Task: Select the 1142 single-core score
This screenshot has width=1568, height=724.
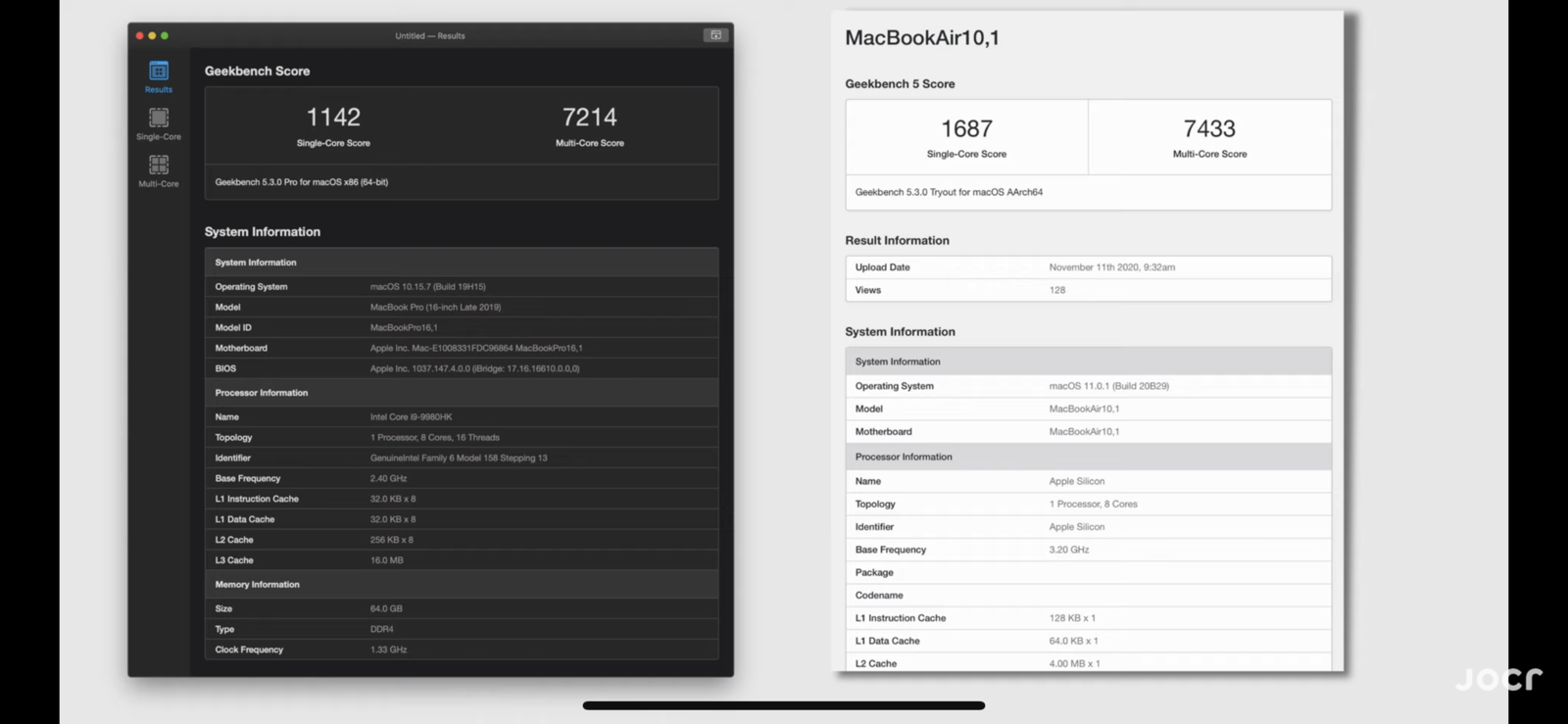Action: [333, 117]
